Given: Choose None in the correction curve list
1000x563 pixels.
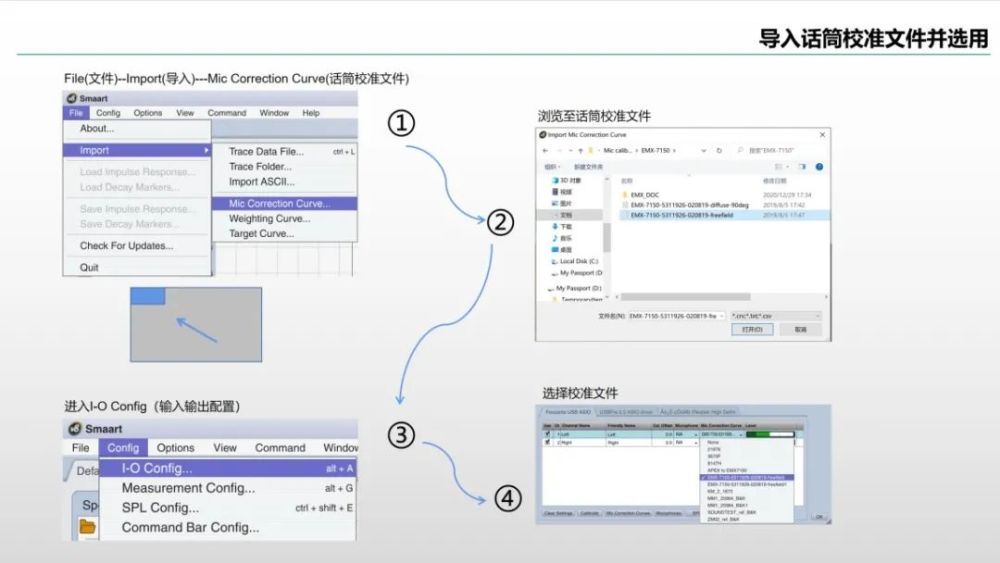Looking at the screenshot, I should point(713,442).
